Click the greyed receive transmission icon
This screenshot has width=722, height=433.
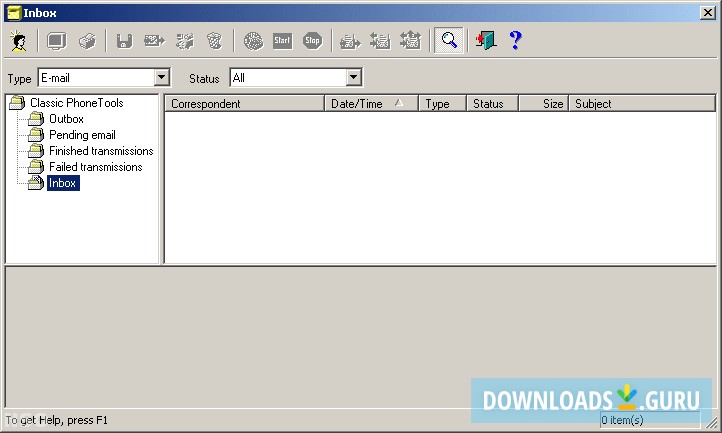pyautogui.click(x=380, y=41)
